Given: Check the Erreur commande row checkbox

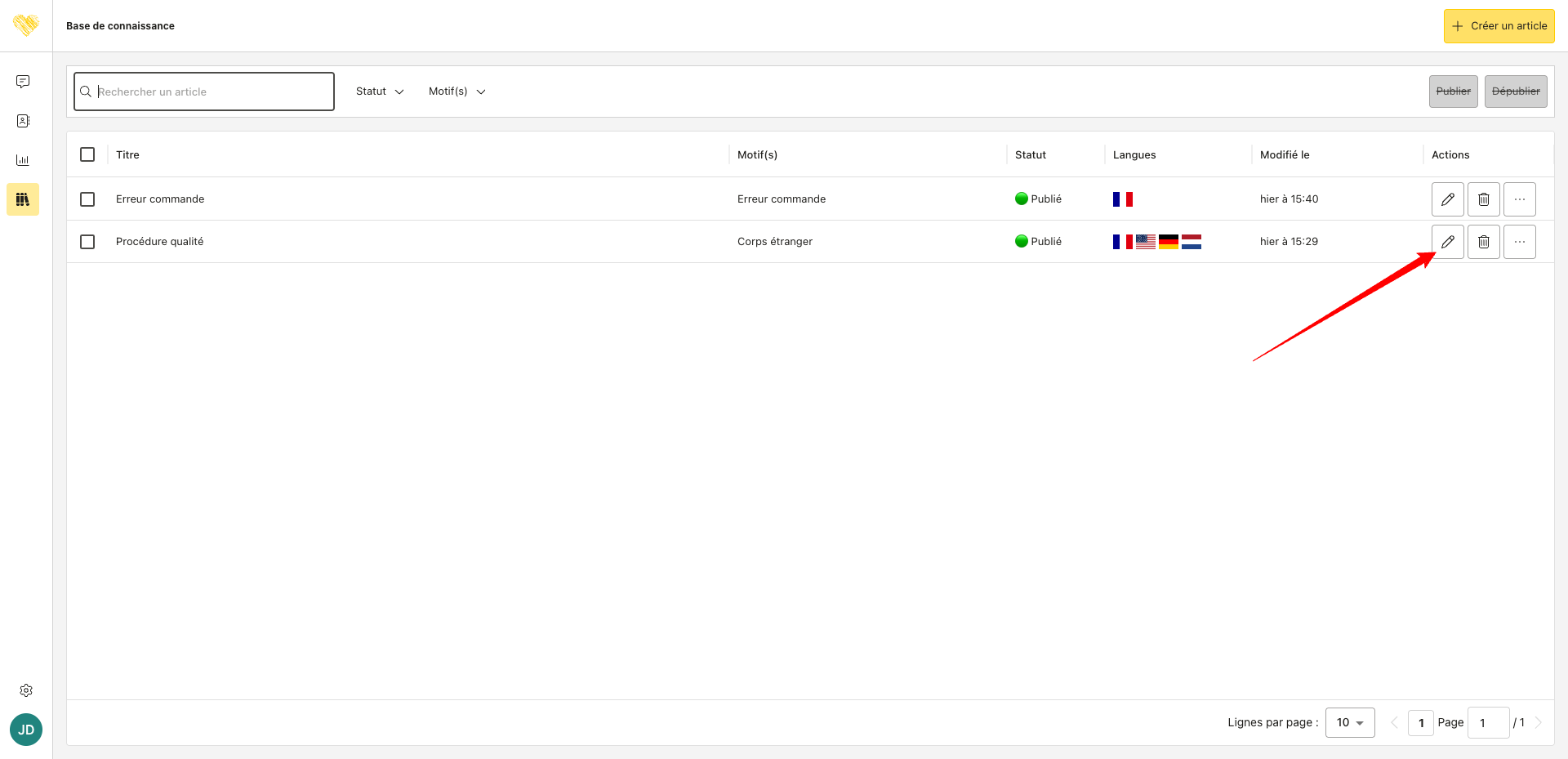Looking at the screenshot, I should click(87, 199).
